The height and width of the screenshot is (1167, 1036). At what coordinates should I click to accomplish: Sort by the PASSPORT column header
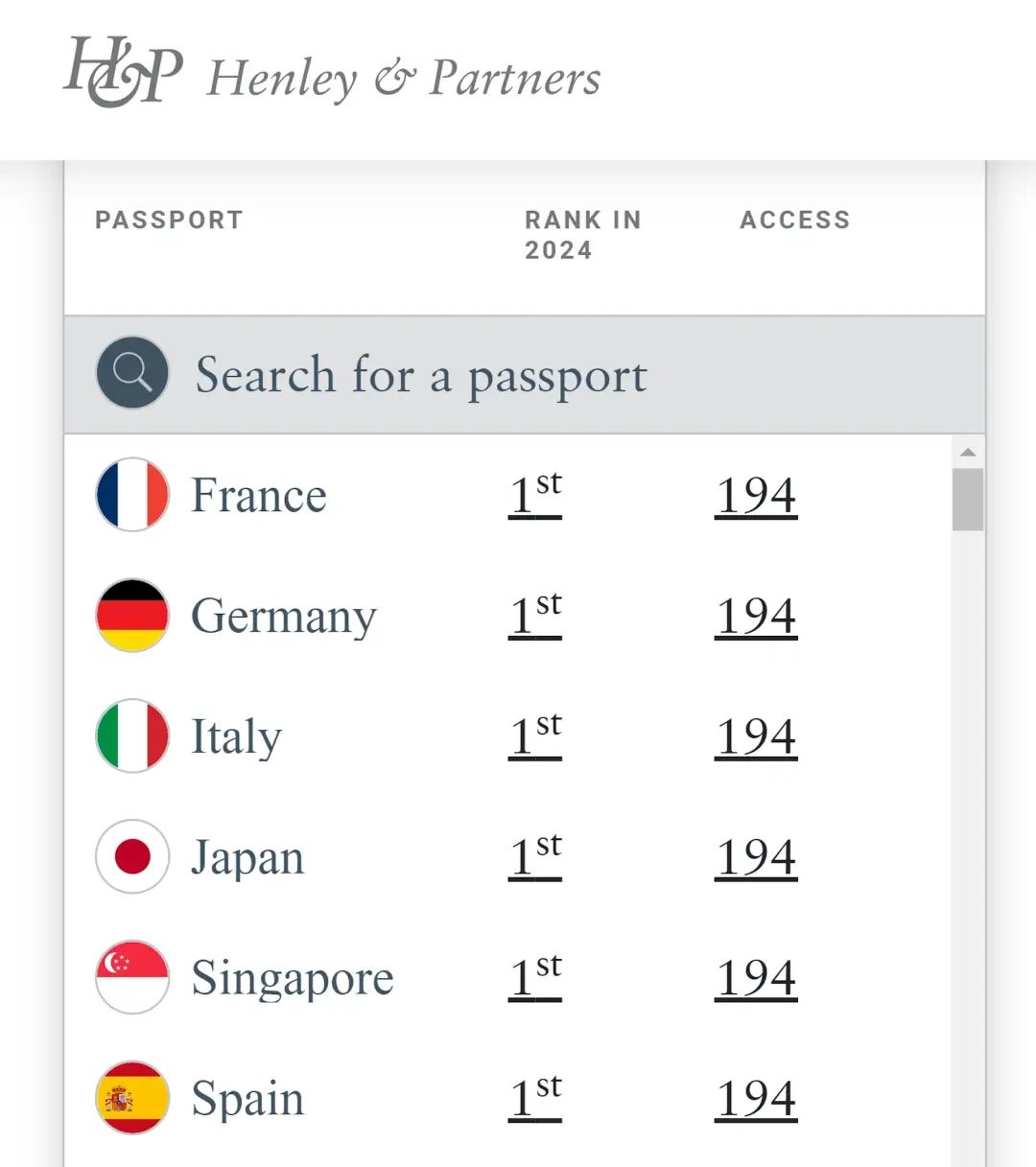(x=169, y=220)
